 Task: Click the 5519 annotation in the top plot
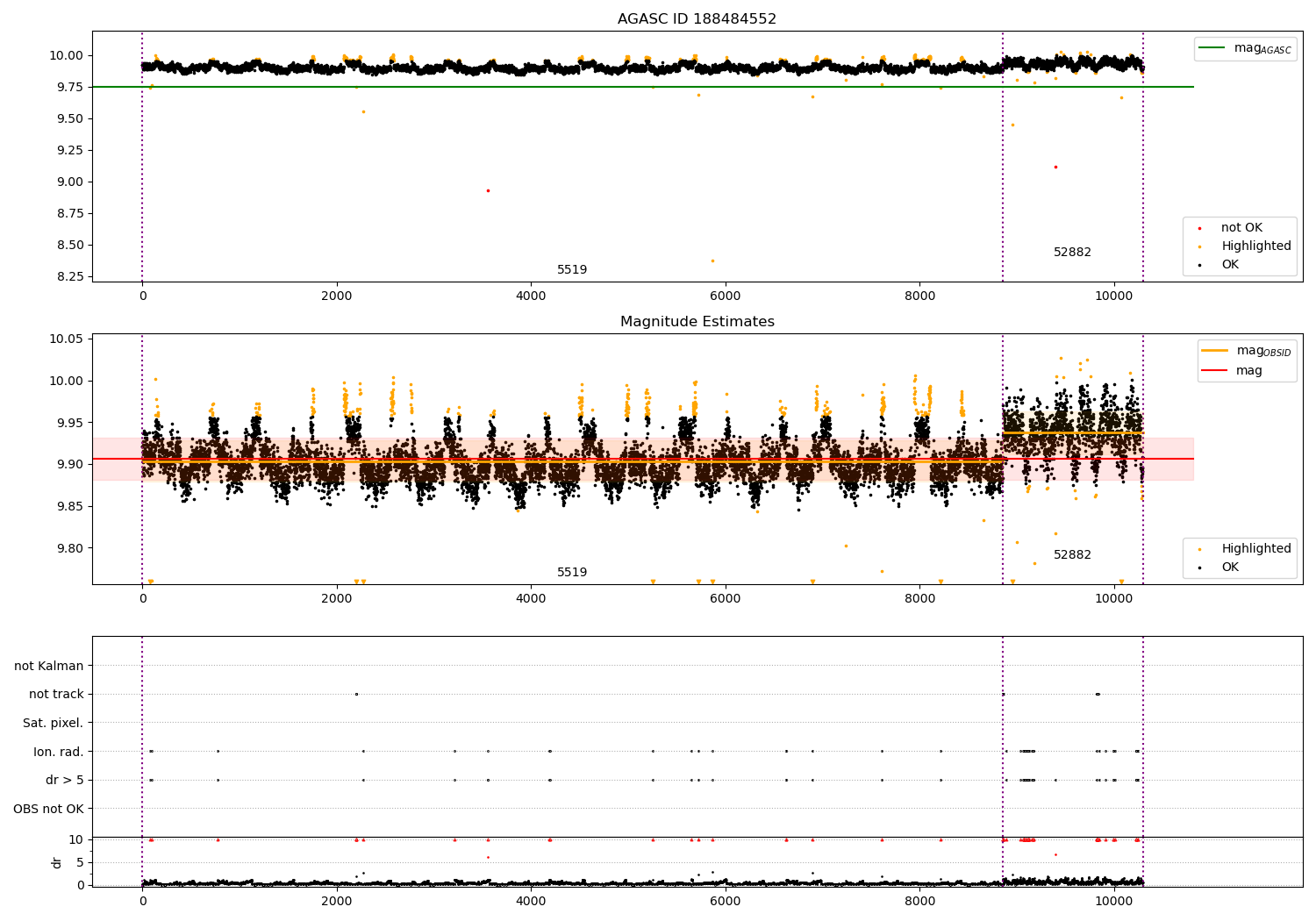(x=572, y=270)
